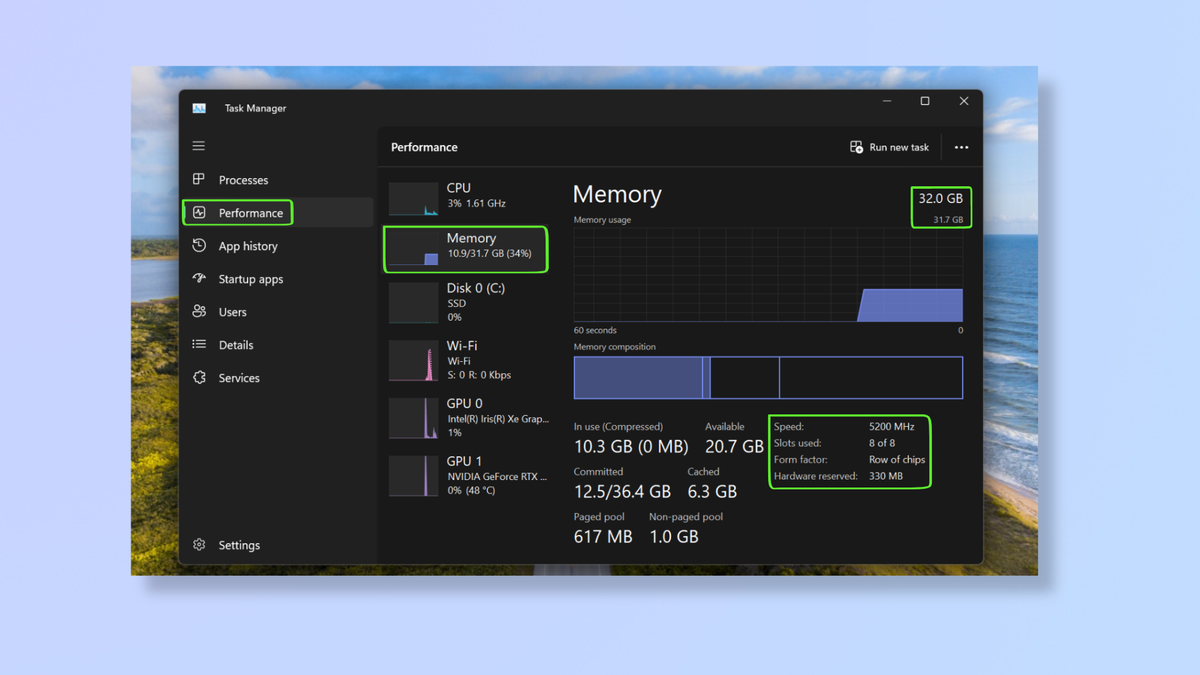Go to the Services page
The image size is (1200, 675).
pos(278,378)
